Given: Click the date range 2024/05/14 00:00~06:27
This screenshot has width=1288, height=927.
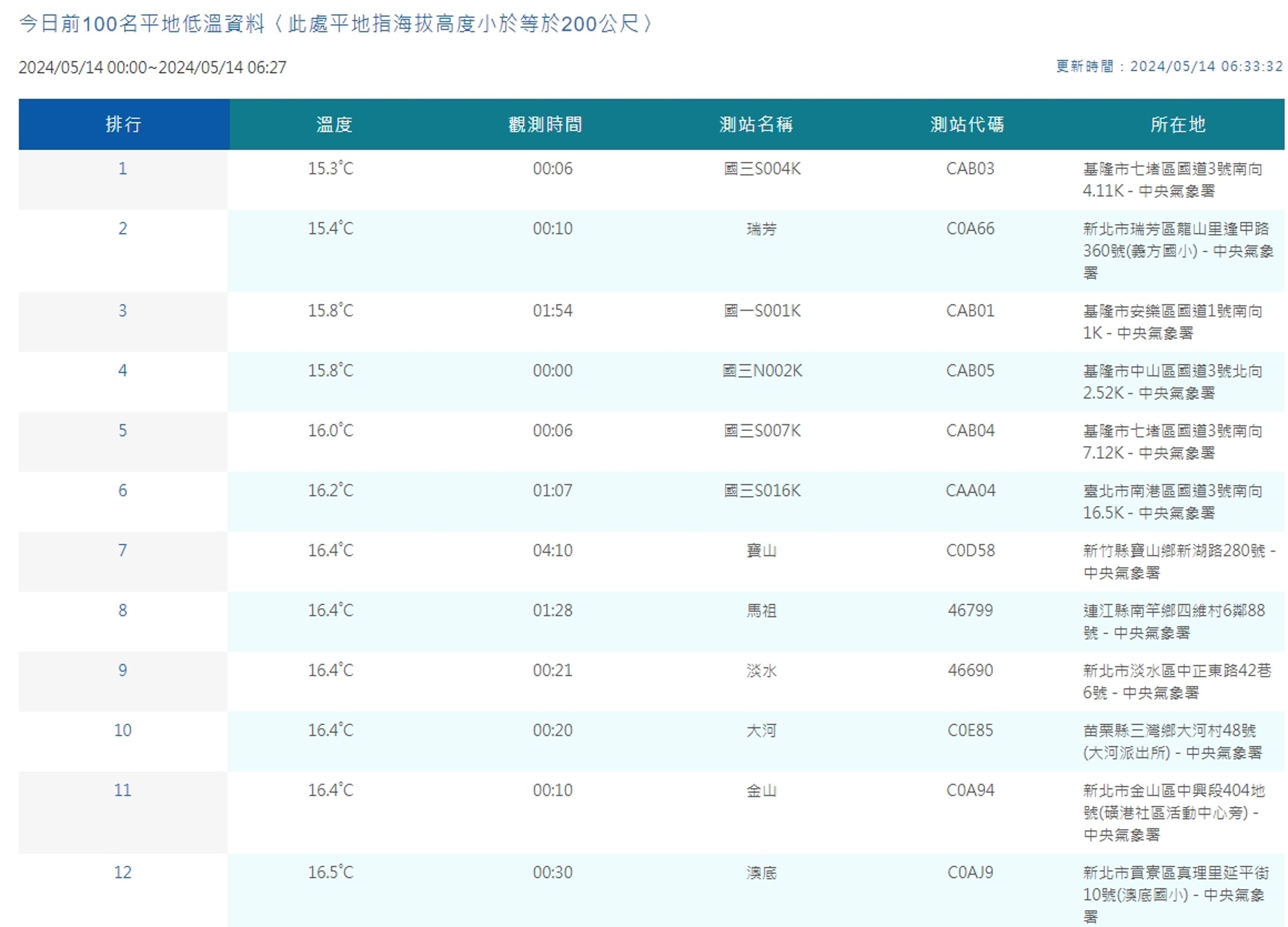Looking at the screenshot, I should [x=152, y=68].
